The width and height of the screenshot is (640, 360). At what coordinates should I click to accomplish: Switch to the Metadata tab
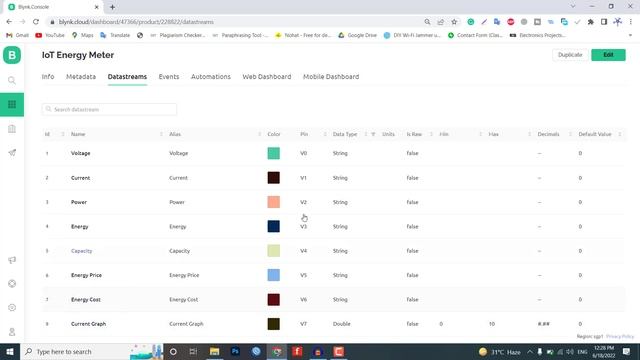pos(81,77)
